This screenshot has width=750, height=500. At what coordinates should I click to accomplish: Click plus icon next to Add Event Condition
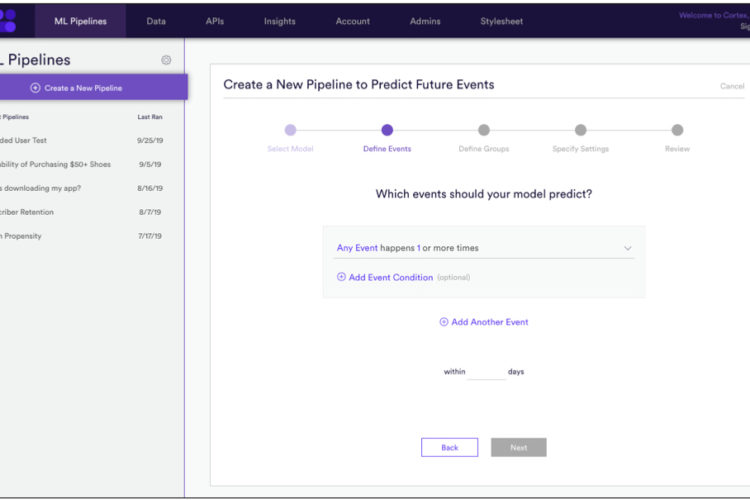341,277
